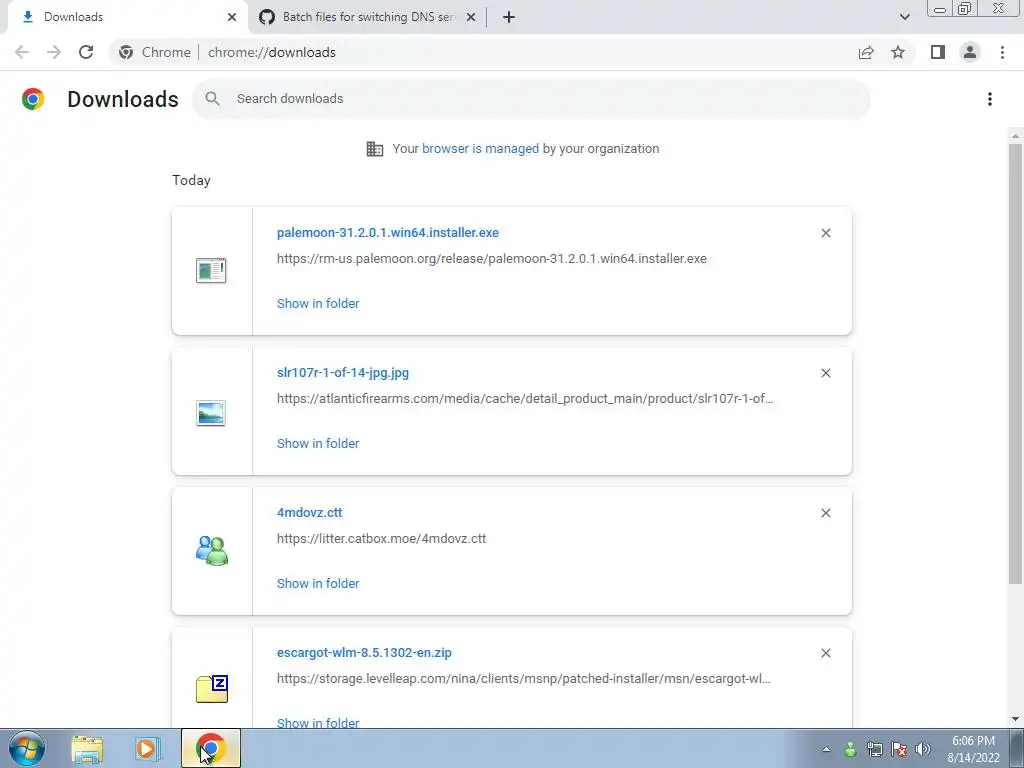Click the slr107r image file icon
This screenshot has width=1024, height=768.
211,413
